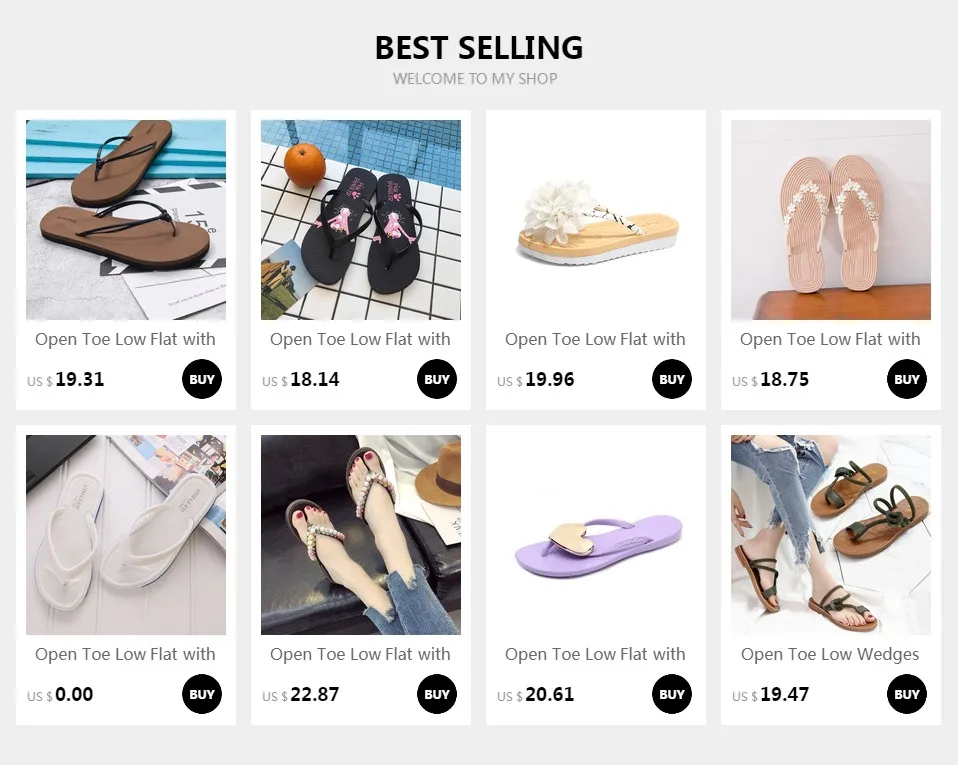The image size is (958, 765).
Task: Select white flower sandal thumbnail
Action: click(x=596, y=220)
